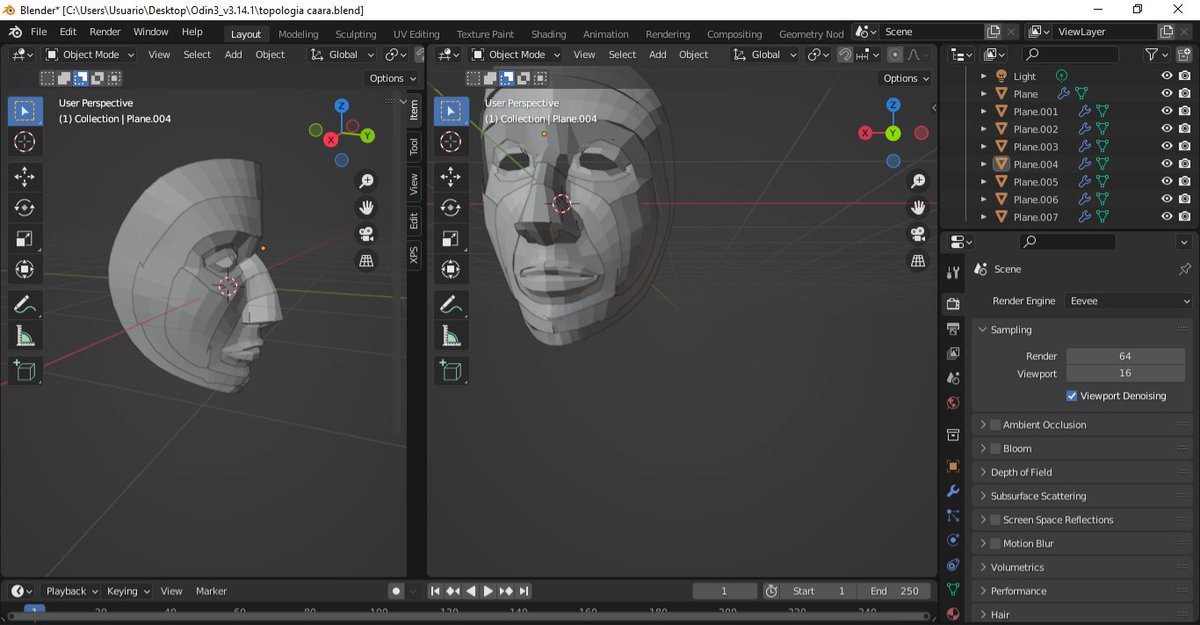The width and height of the screenshot is (1200, 625).
Task: Open World properties tab icon
Action: (x=953, y=404)
